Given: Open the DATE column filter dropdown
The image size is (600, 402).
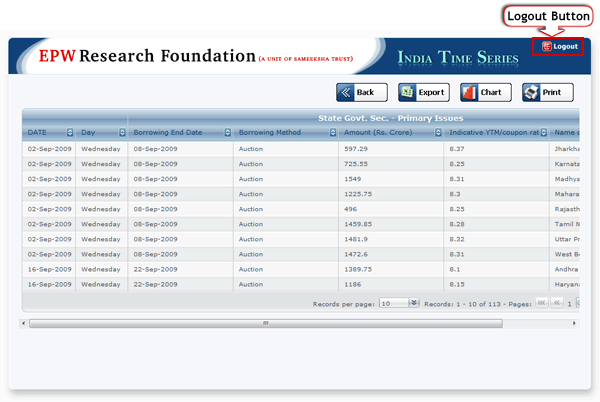Looking at the screenshot, I should point(70,132).
